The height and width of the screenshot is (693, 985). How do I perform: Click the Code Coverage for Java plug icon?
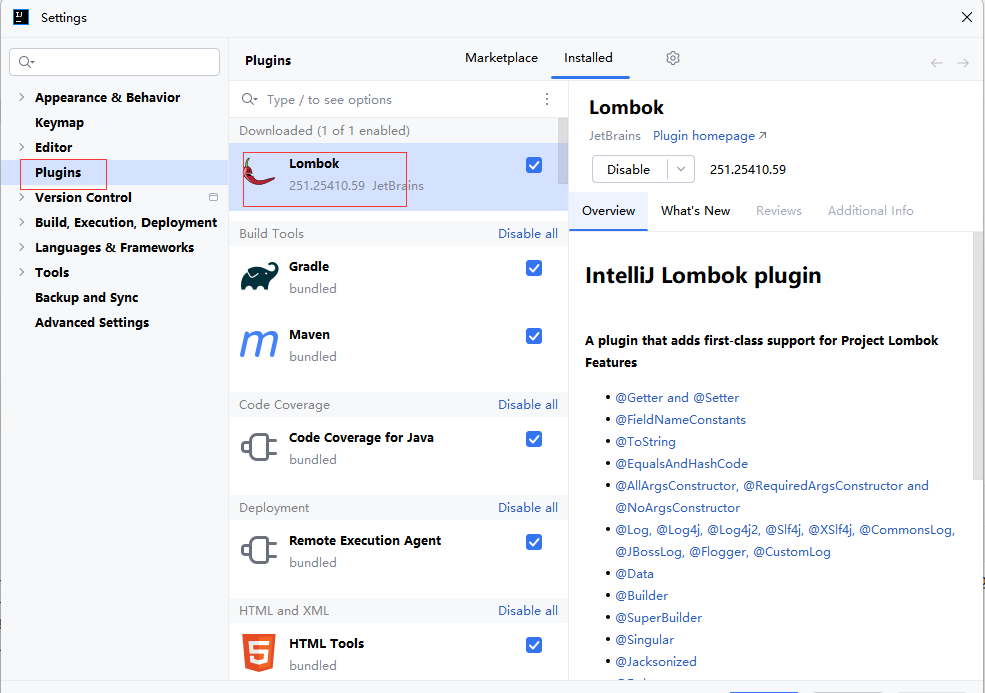pyautogui.click(x=260, y=448)
